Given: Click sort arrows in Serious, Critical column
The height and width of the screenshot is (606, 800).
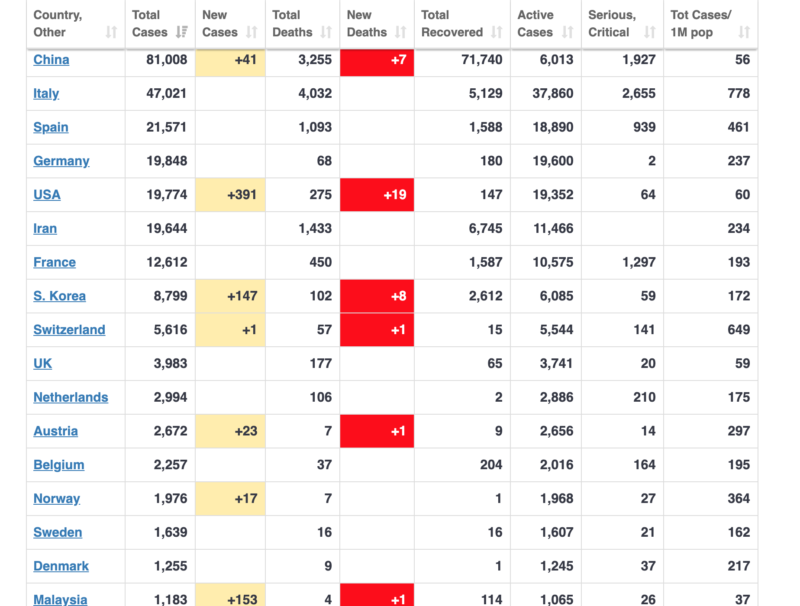Looking at the screenshot, I should click(x=649, y=32).
